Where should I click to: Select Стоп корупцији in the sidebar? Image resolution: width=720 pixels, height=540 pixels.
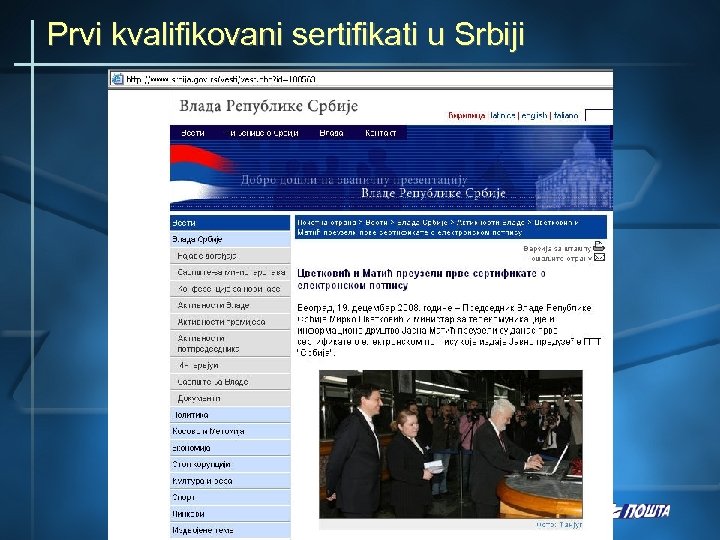click(x=230, y=465)
